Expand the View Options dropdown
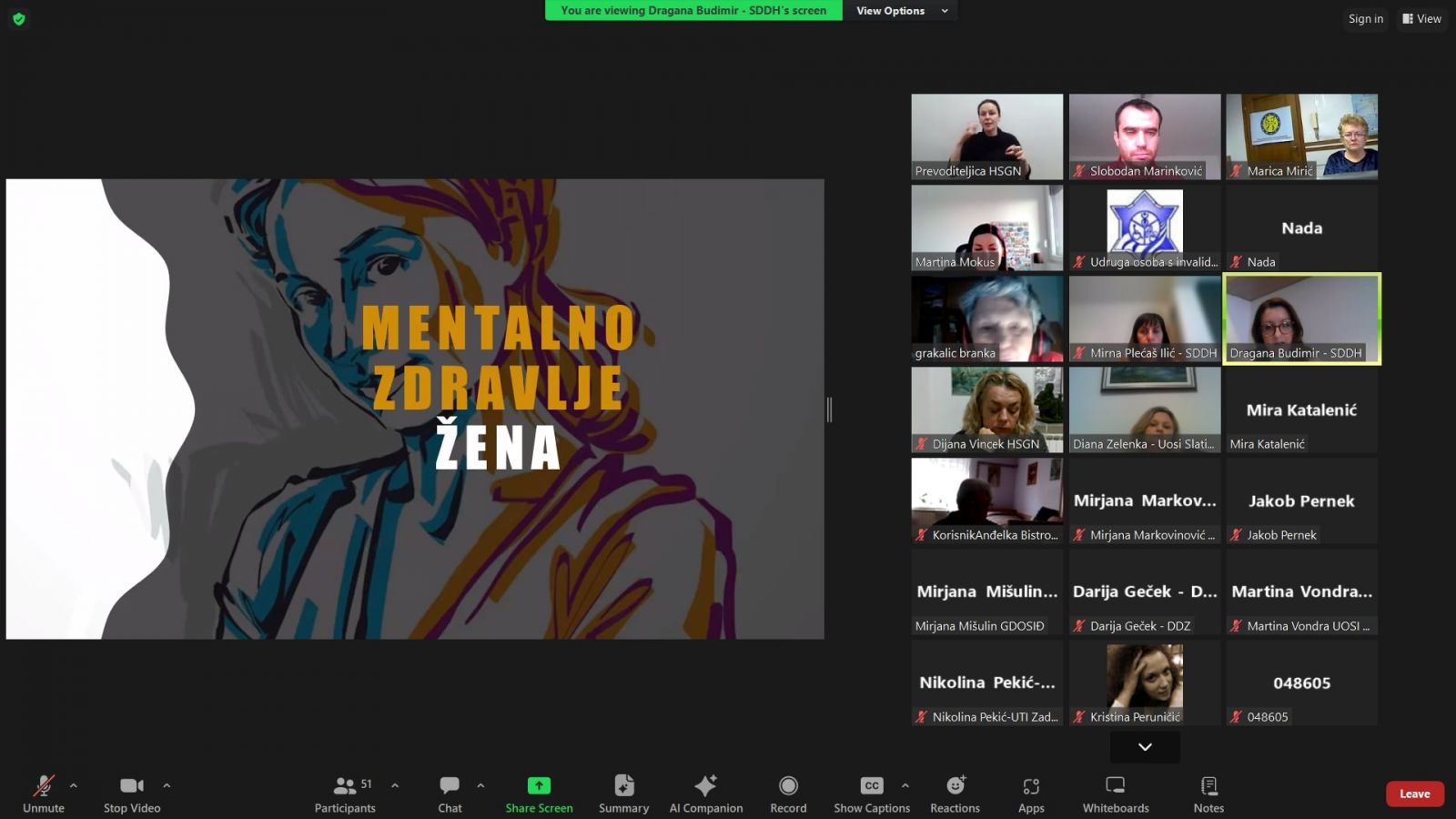The image size is (1456, 819). pyautogui.click(x=901, y=11)
